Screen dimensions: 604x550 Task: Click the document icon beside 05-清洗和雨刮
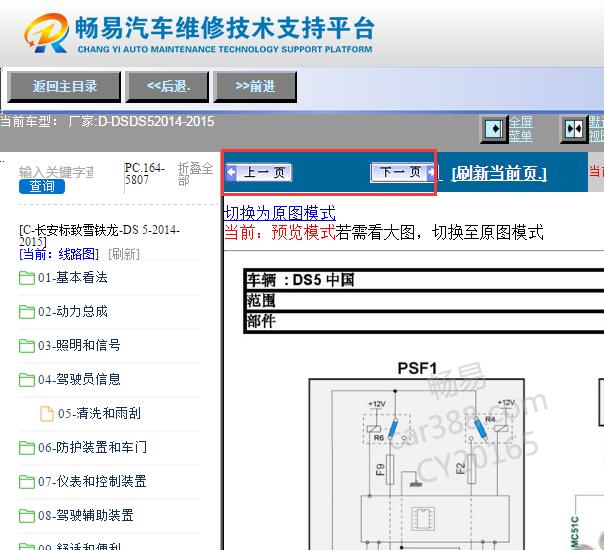tap(47, 414)
